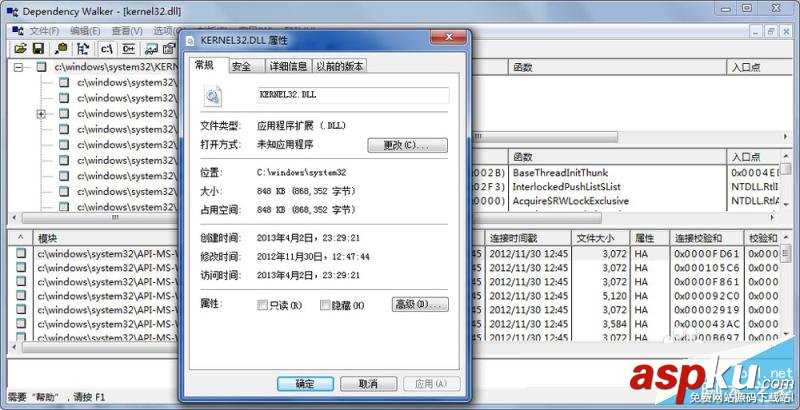Click upper function list horizontal scrollbar thumb
This screenshot has width=800, height=410.
click(545, 137)
